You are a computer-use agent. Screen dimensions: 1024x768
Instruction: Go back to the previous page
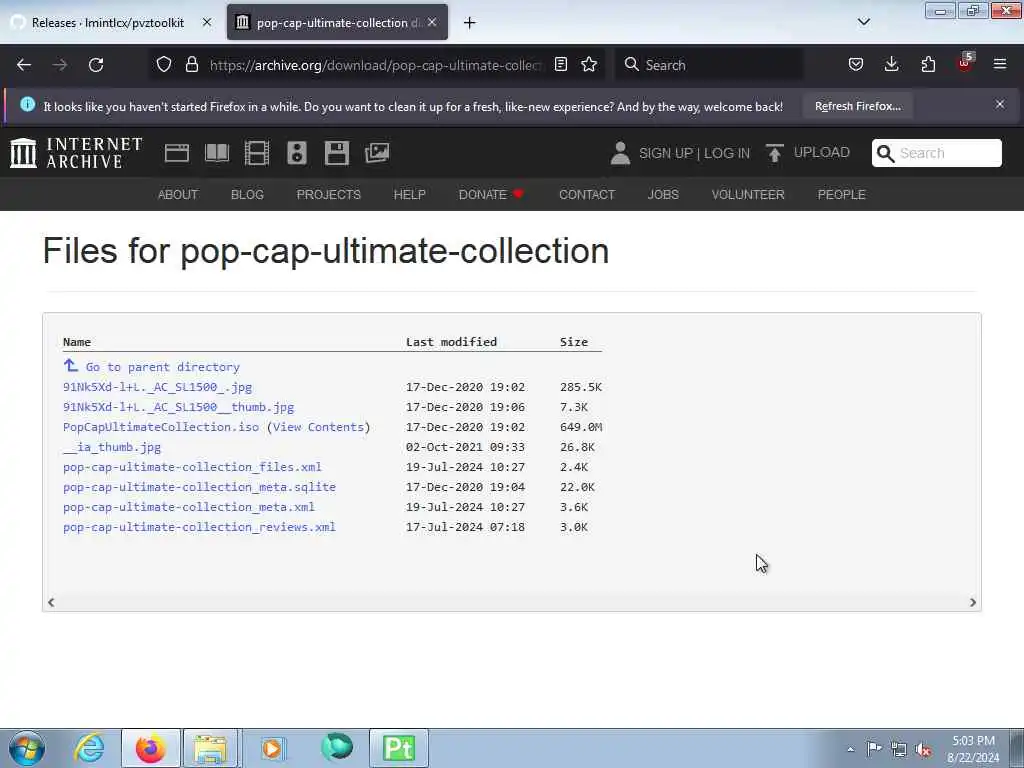(x=24, y=65)
